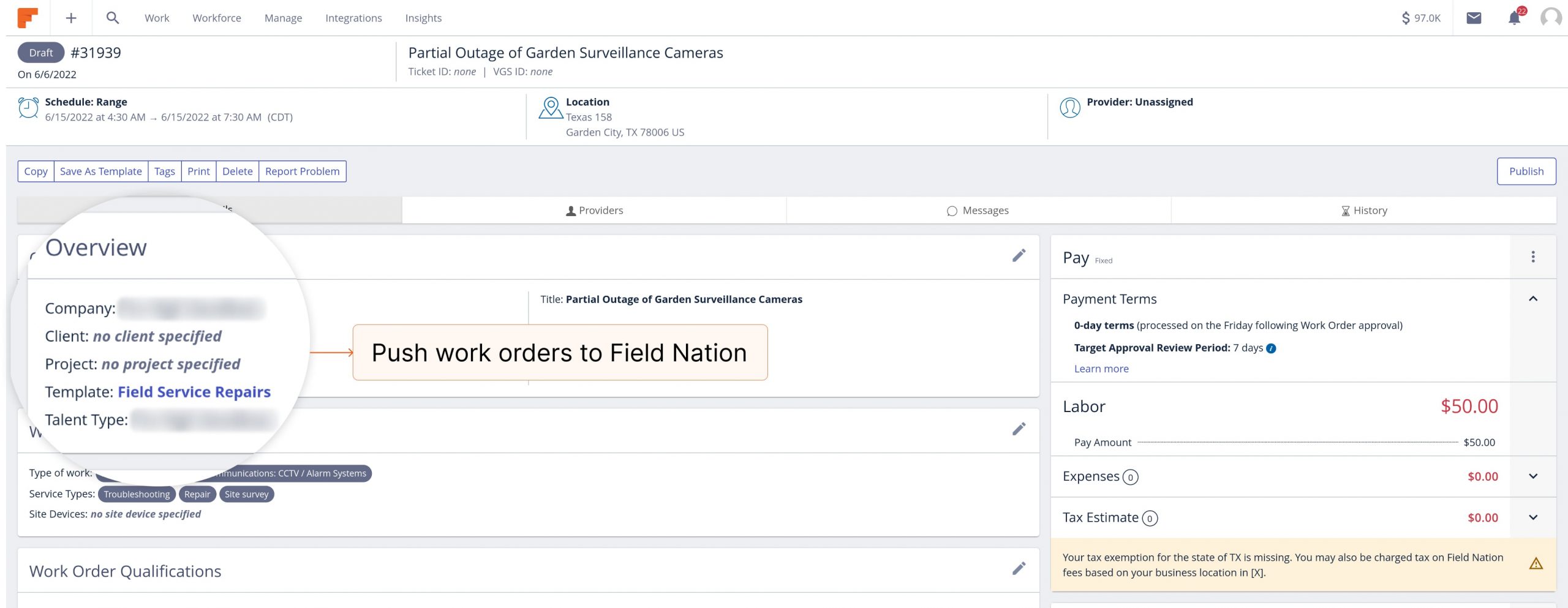Click the Publish button
1568x608 pixels.
tap(1526, 171)
